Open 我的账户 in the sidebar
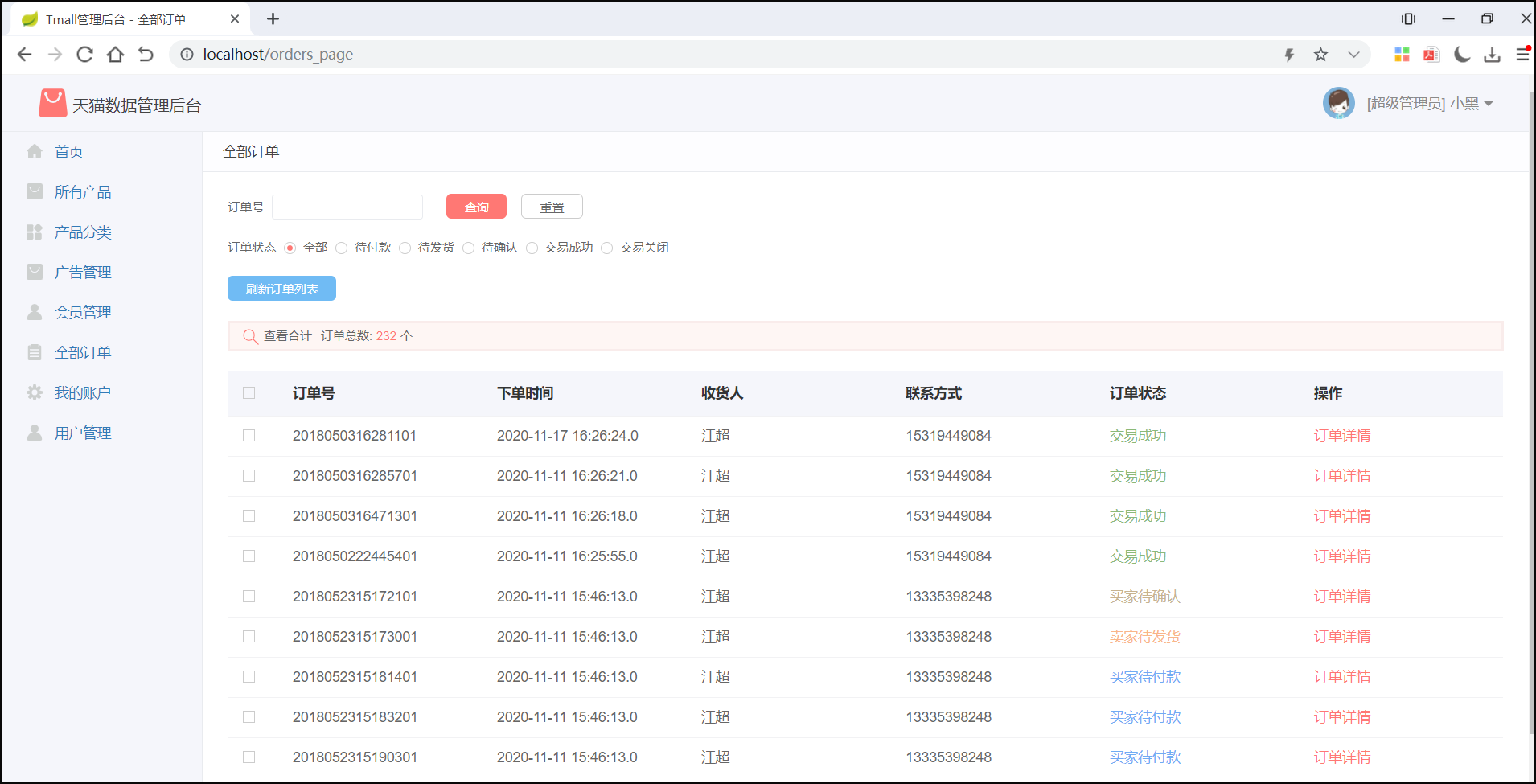This screenshot has width=1536, height=784. tap(83, 392)
